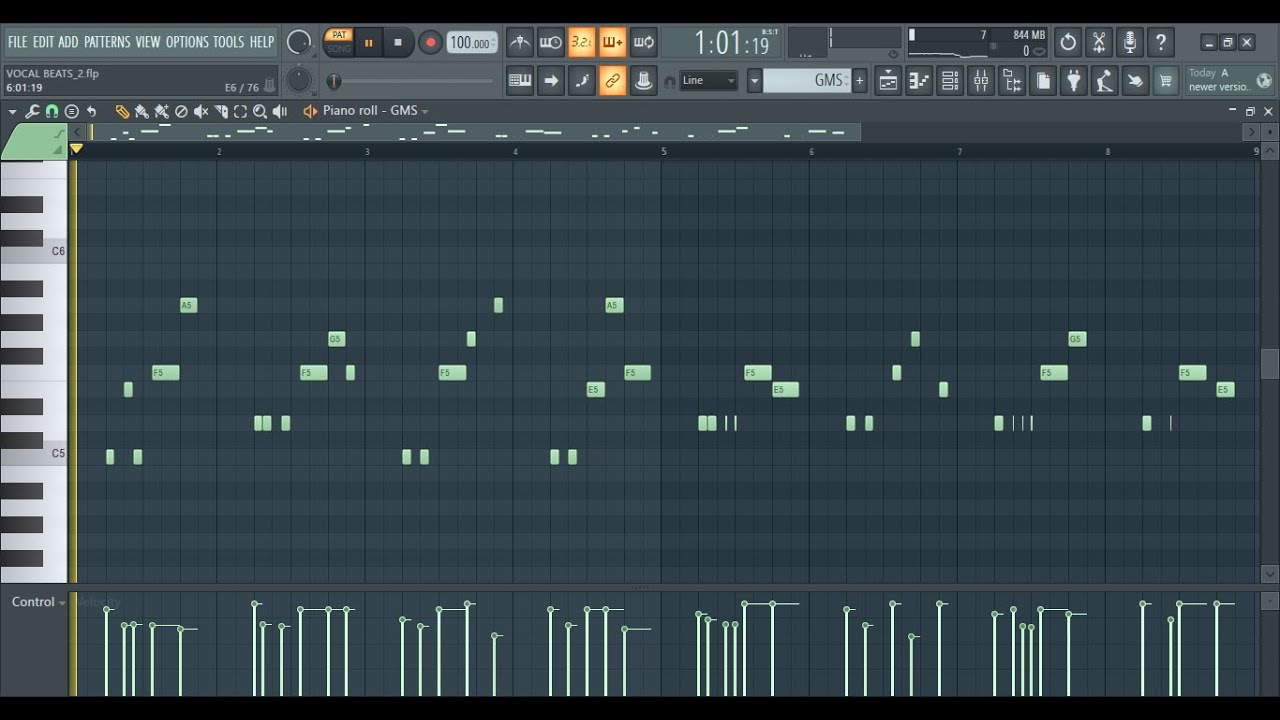Click the microphone one-click recording icon

tap(1130, 42)
